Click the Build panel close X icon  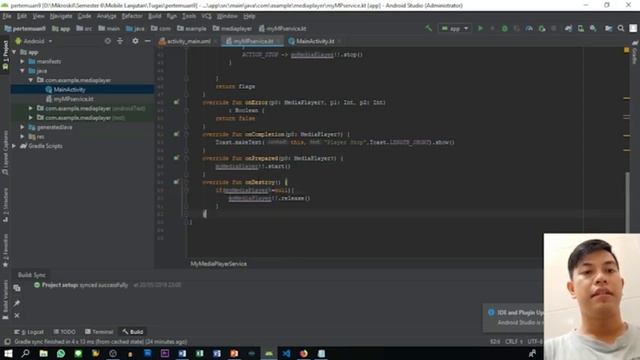click(17, 316)
